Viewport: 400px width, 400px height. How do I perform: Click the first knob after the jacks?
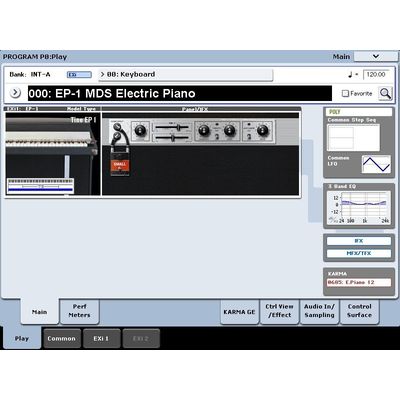[140, 130]
